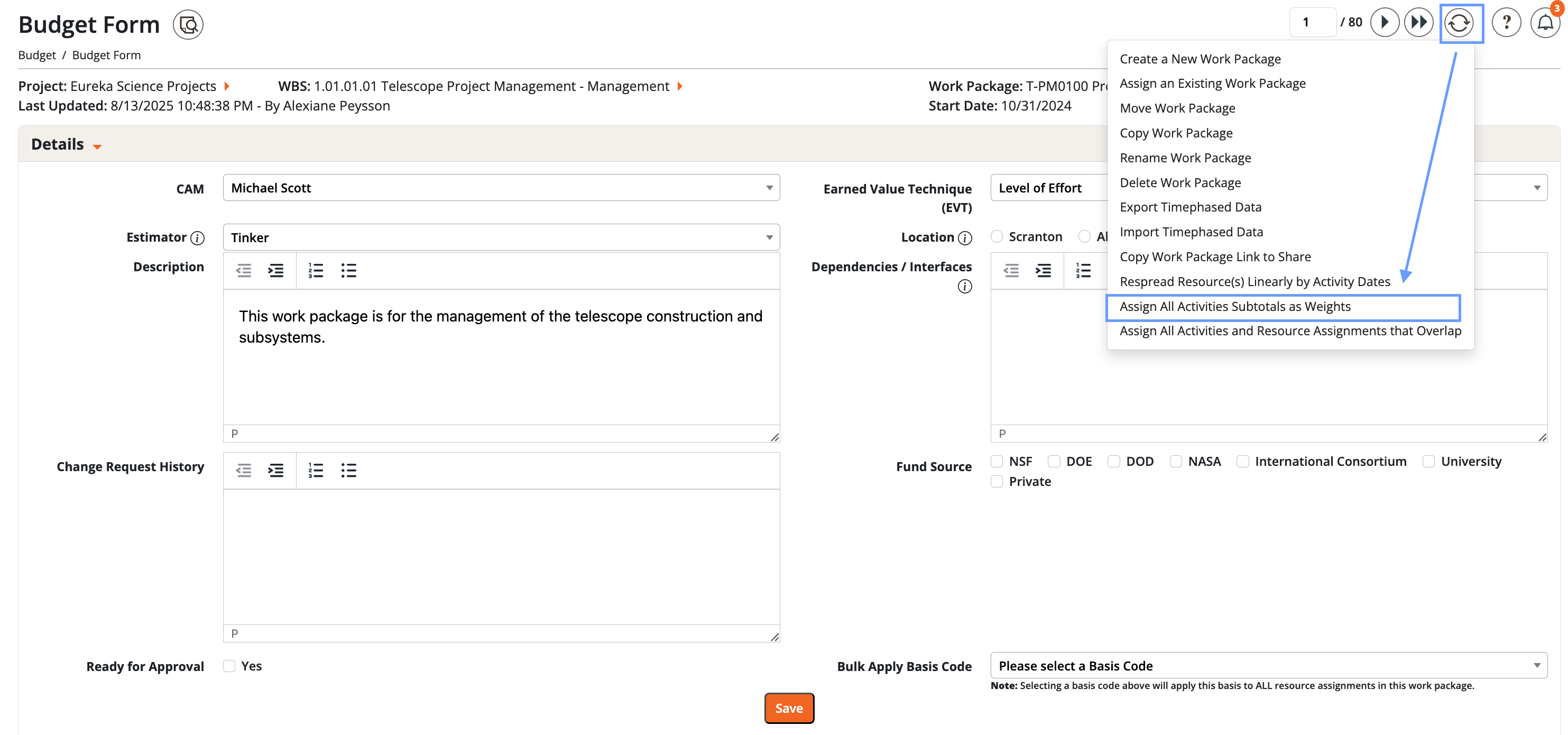Open the help question mark icon

point(1506,23)
